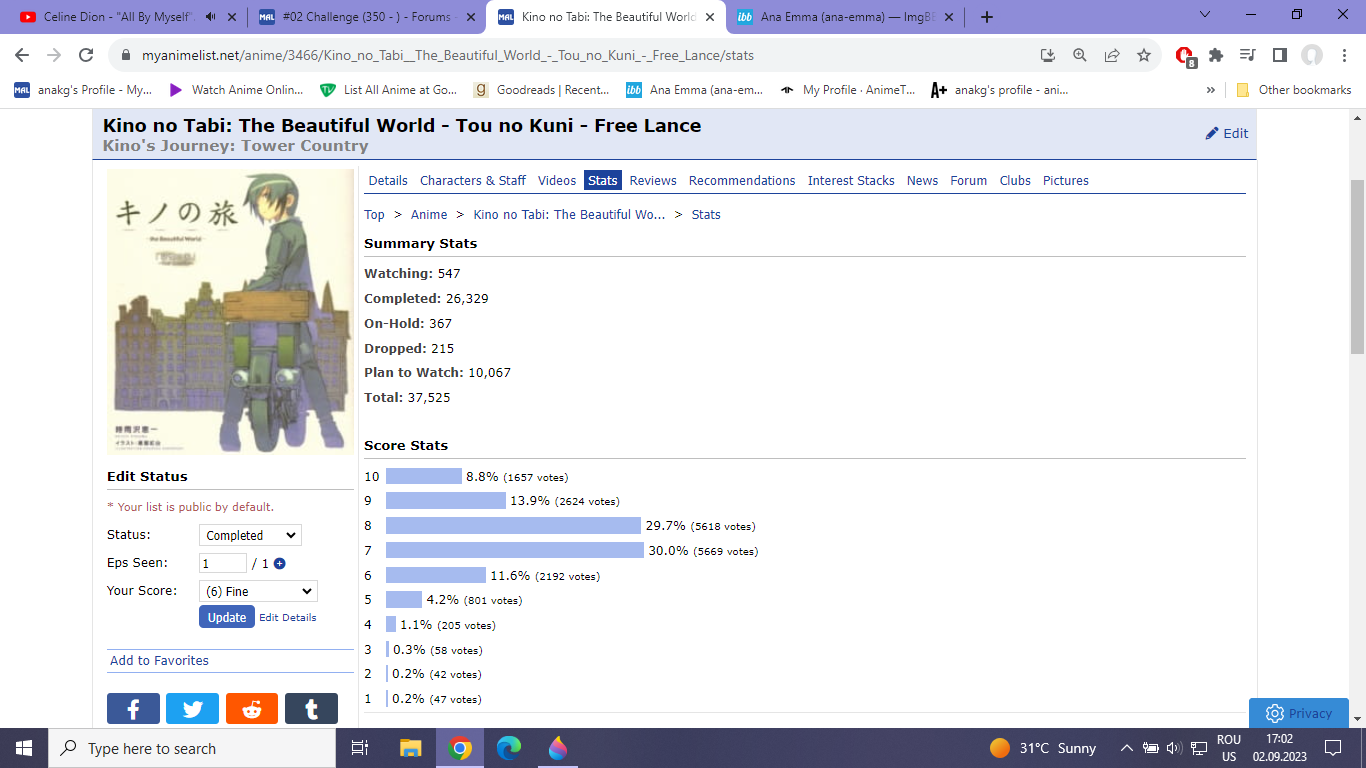View the Pictures tab
Viewport: 1366px width, 768px height.
click(x=1066, y=181)
